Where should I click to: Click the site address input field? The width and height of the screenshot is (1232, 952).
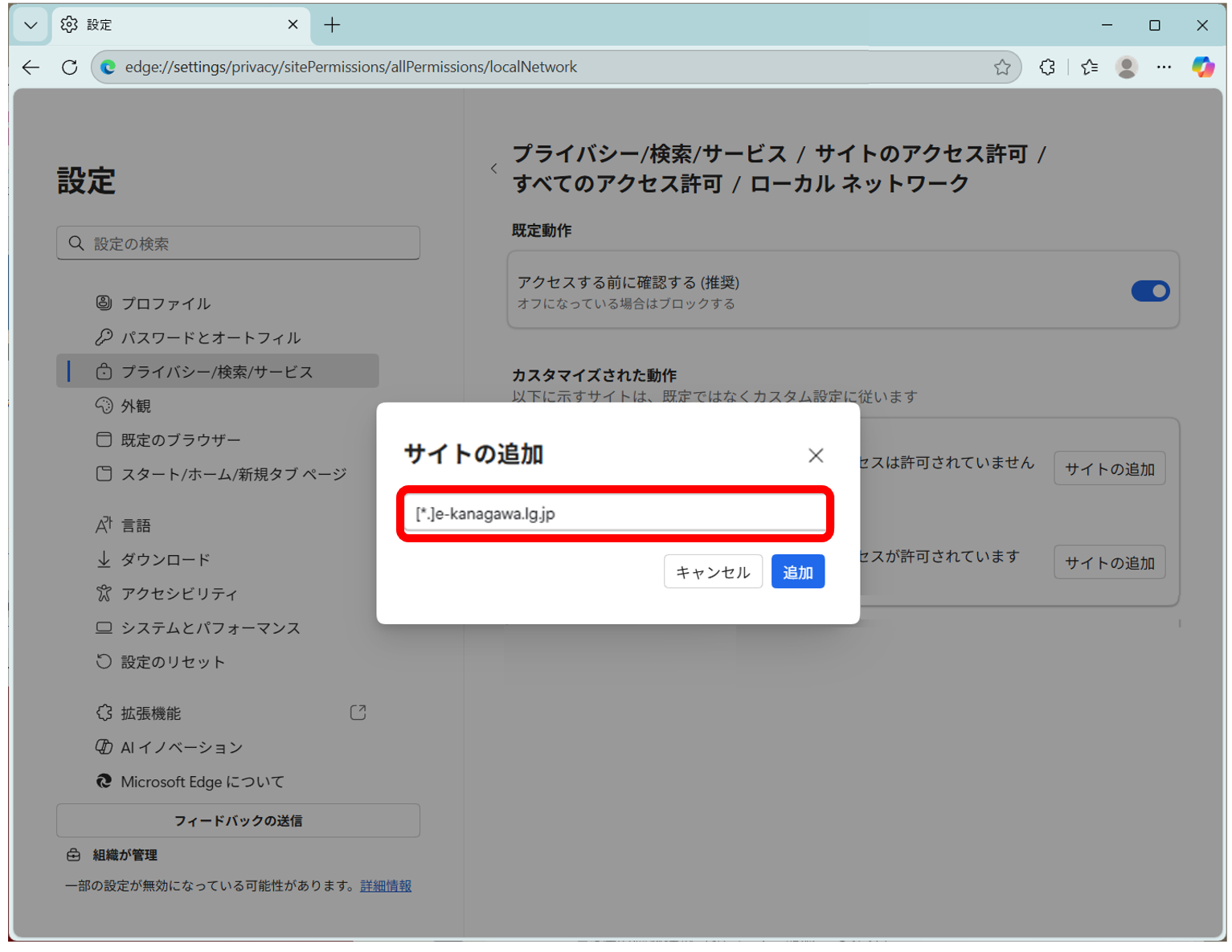[615, 514]
